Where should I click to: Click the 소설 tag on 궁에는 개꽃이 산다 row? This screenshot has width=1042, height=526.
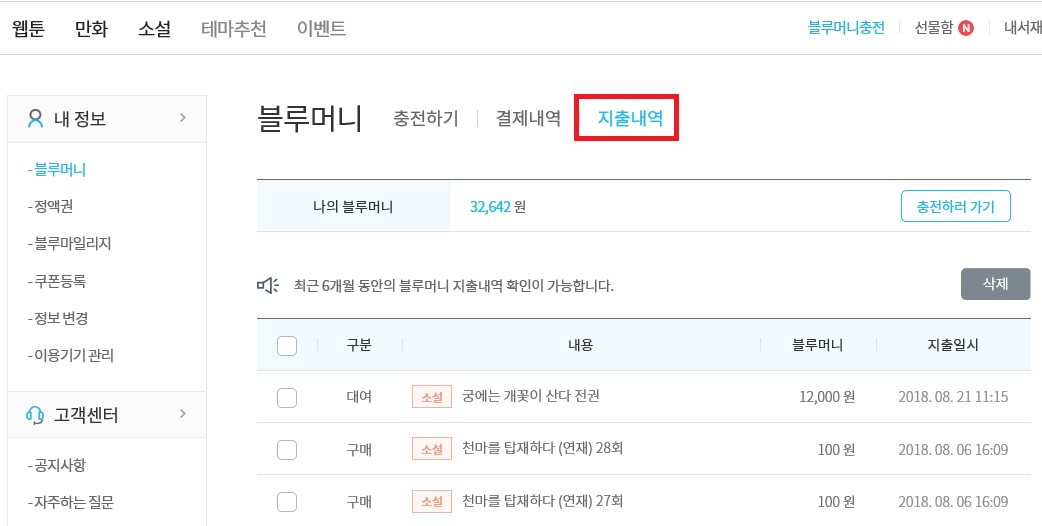432,397
